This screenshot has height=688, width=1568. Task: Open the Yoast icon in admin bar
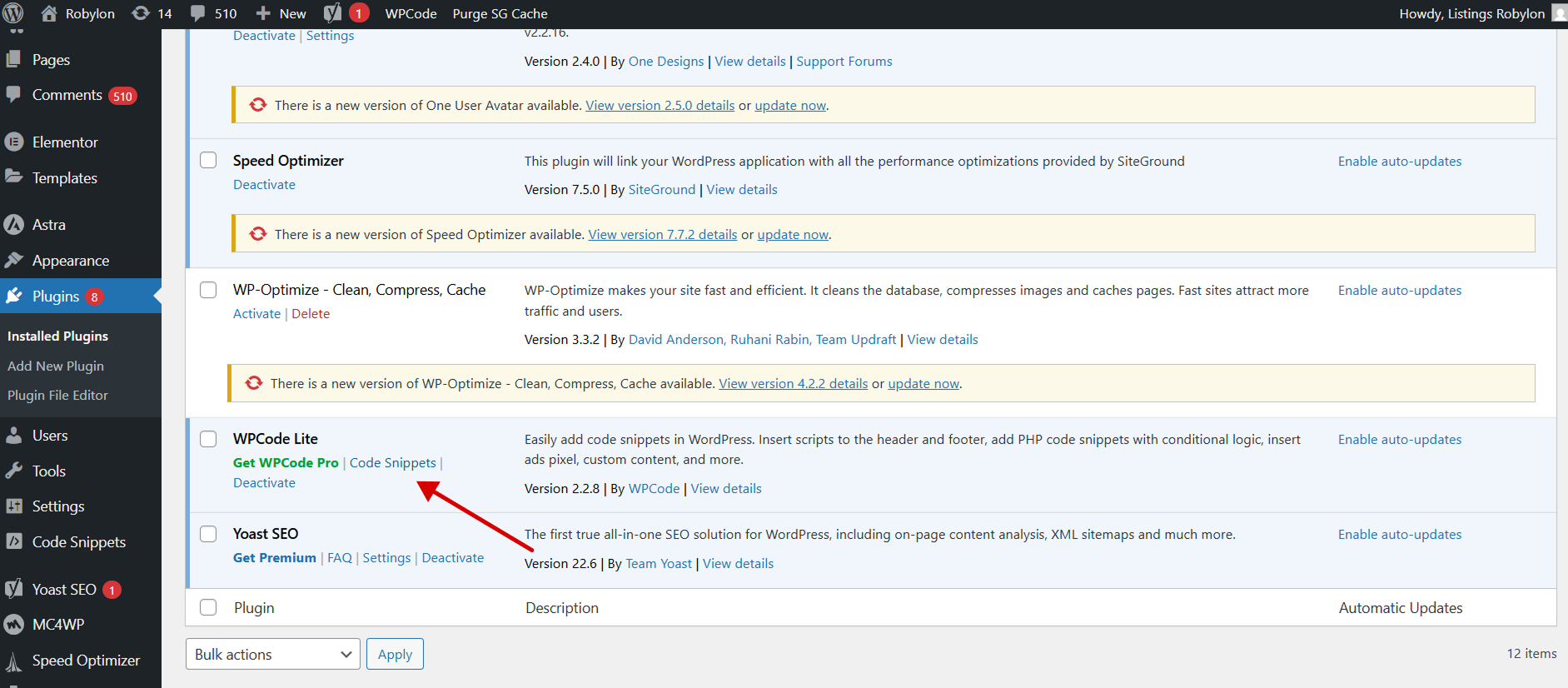tap(332, 13)
